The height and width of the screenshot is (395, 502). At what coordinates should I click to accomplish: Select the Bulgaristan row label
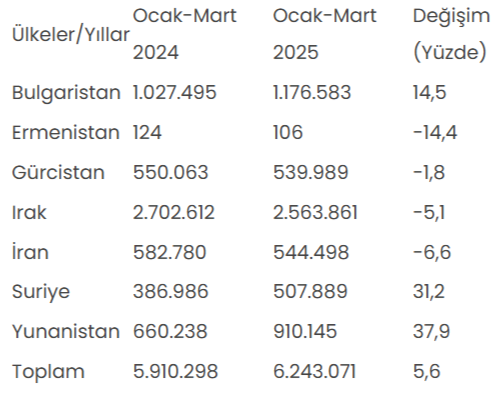[x=66, y=92]
